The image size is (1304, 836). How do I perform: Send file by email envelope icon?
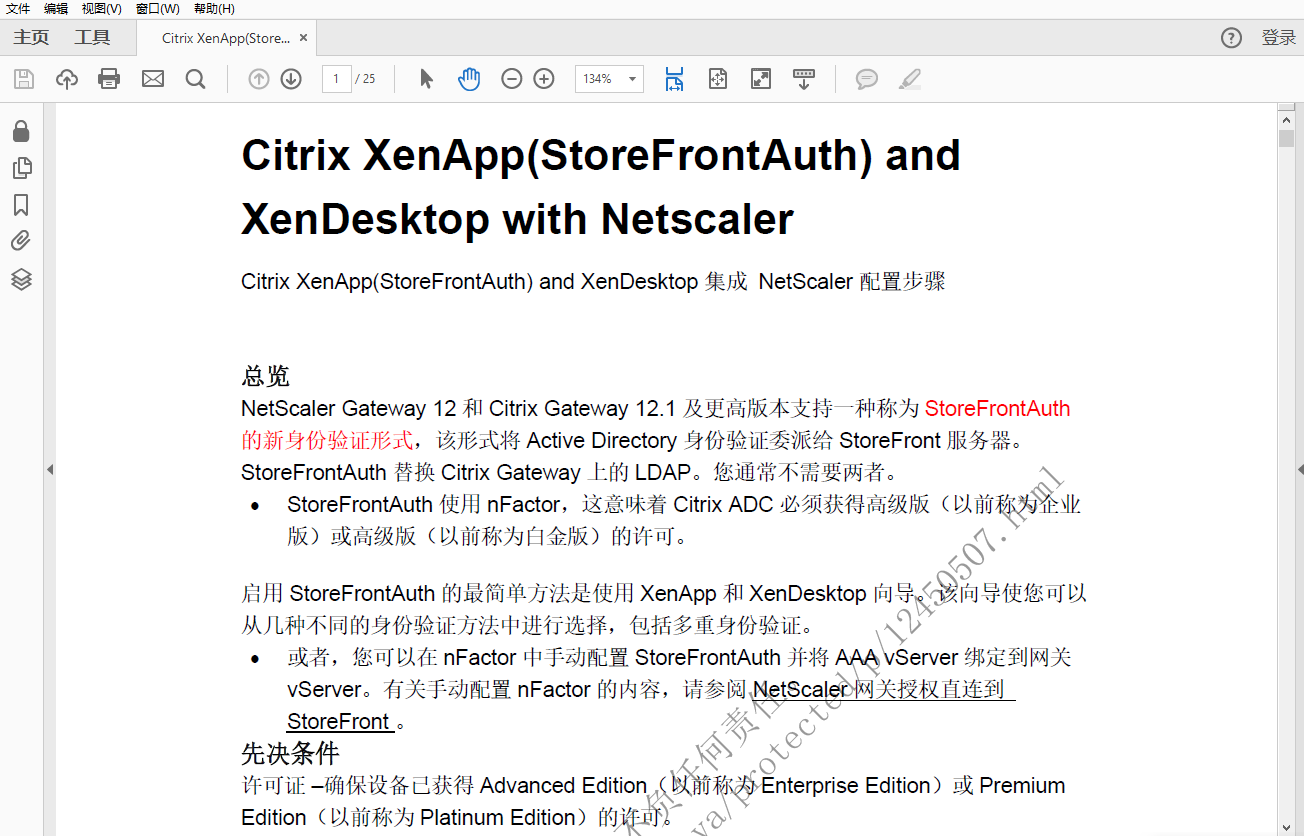(153, 79)
